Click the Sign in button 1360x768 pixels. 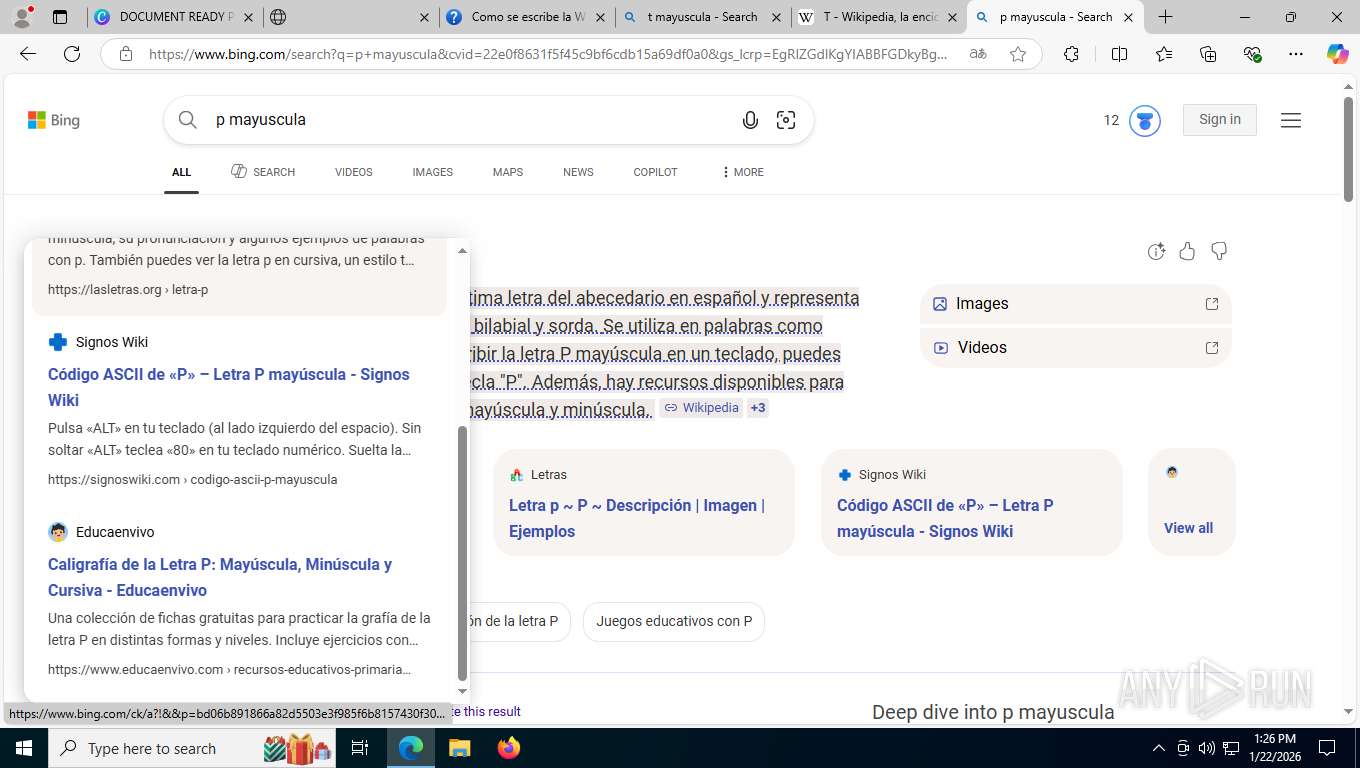pyautogui.click(x=1220, y=120)
